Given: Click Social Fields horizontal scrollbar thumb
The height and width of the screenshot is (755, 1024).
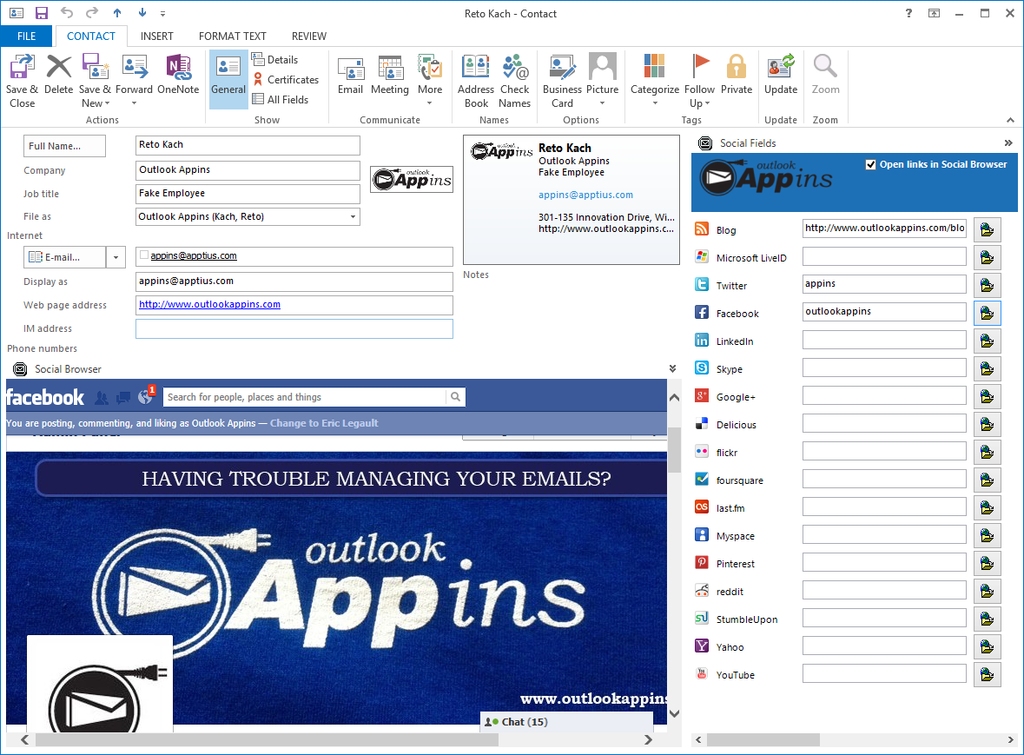Looking at the screenshot, I should point(763,739).
